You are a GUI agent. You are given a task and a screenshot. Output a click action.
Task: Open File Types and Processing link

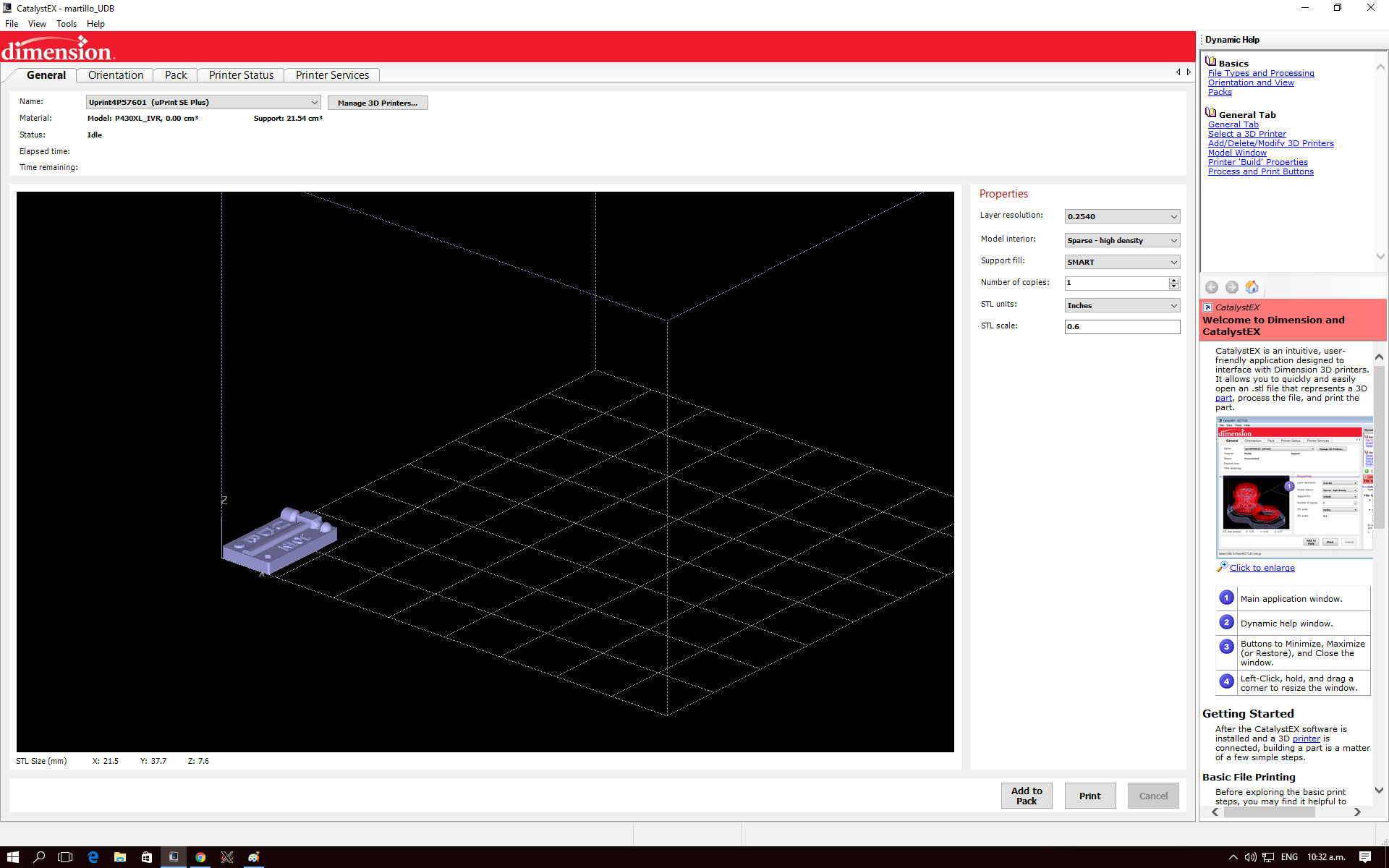pos(1261,73)
